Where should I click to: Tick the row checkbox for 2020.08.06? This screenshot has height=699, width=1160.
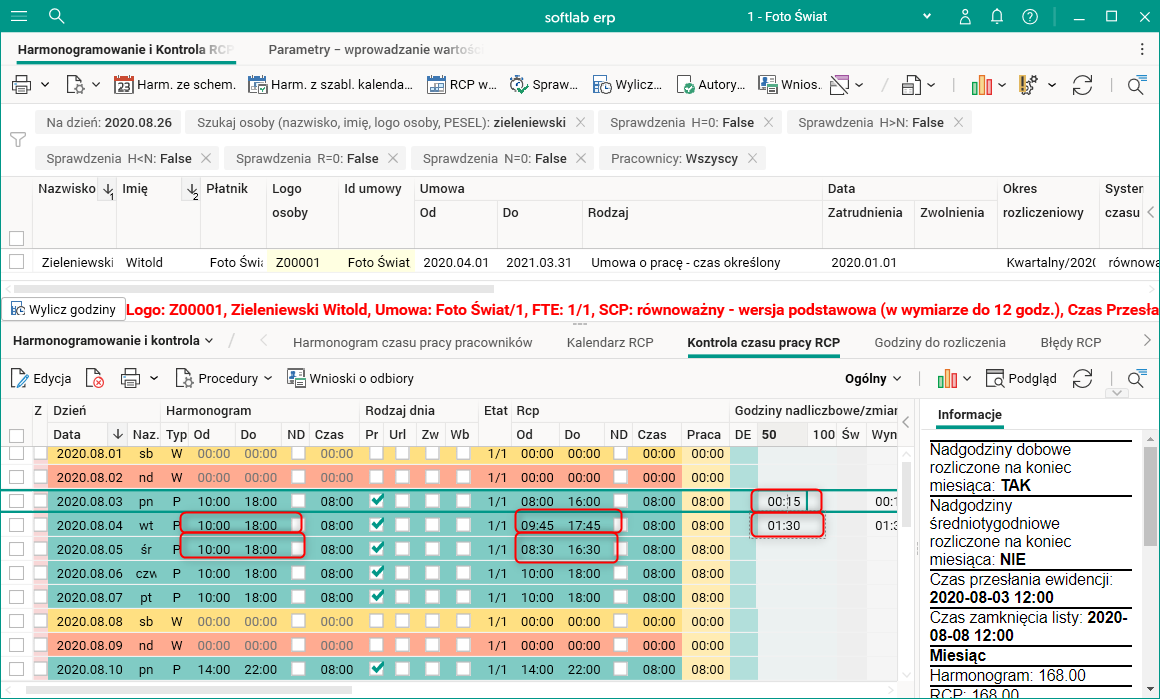click(x=16, y=573)
